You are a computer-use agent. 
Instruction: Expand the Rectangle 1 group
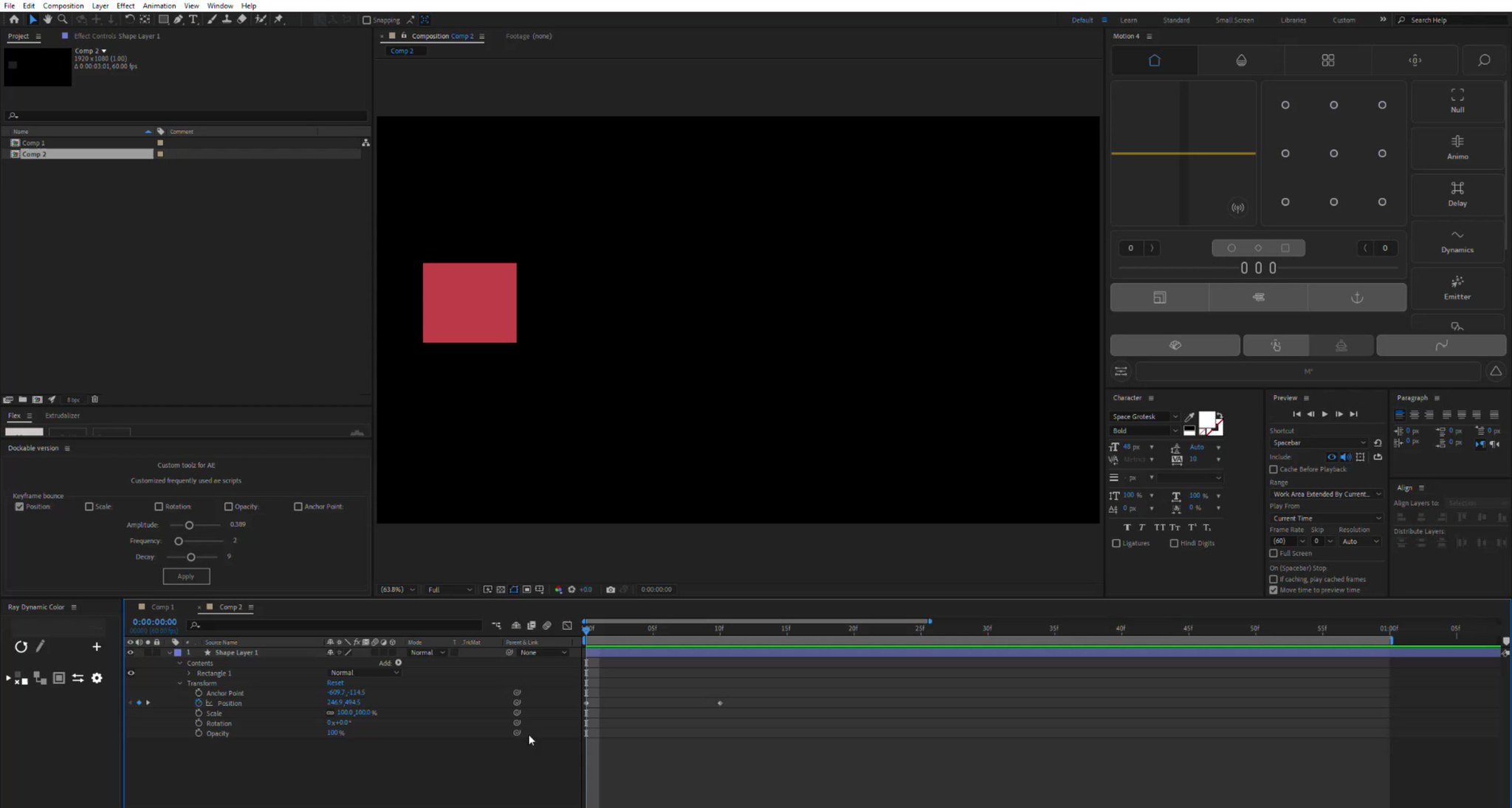(190, 673)
